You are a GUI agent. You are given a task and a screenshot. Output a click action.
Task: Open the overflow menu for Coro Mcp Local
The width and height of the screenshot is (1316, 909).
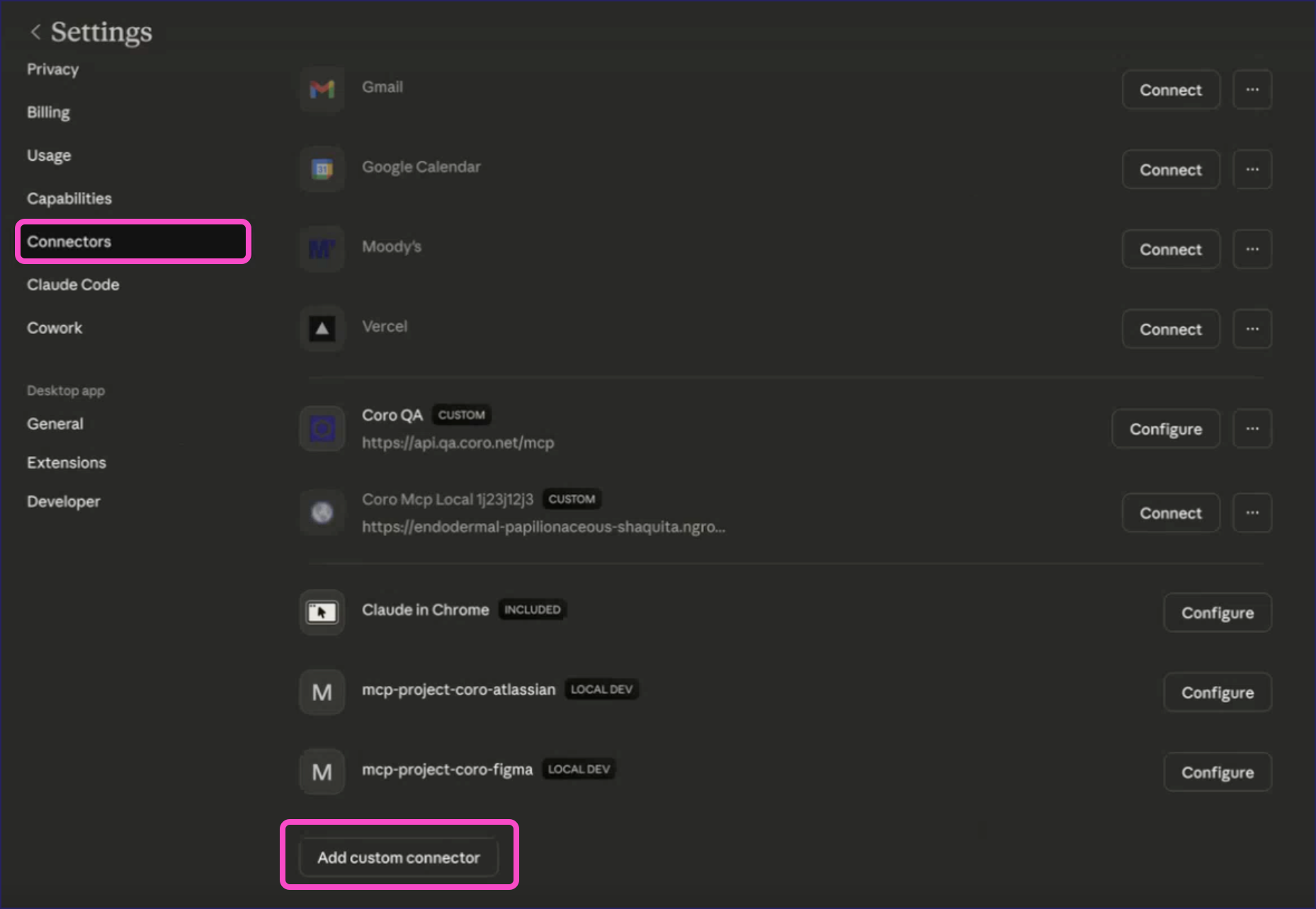click(x=1252, y=512)
